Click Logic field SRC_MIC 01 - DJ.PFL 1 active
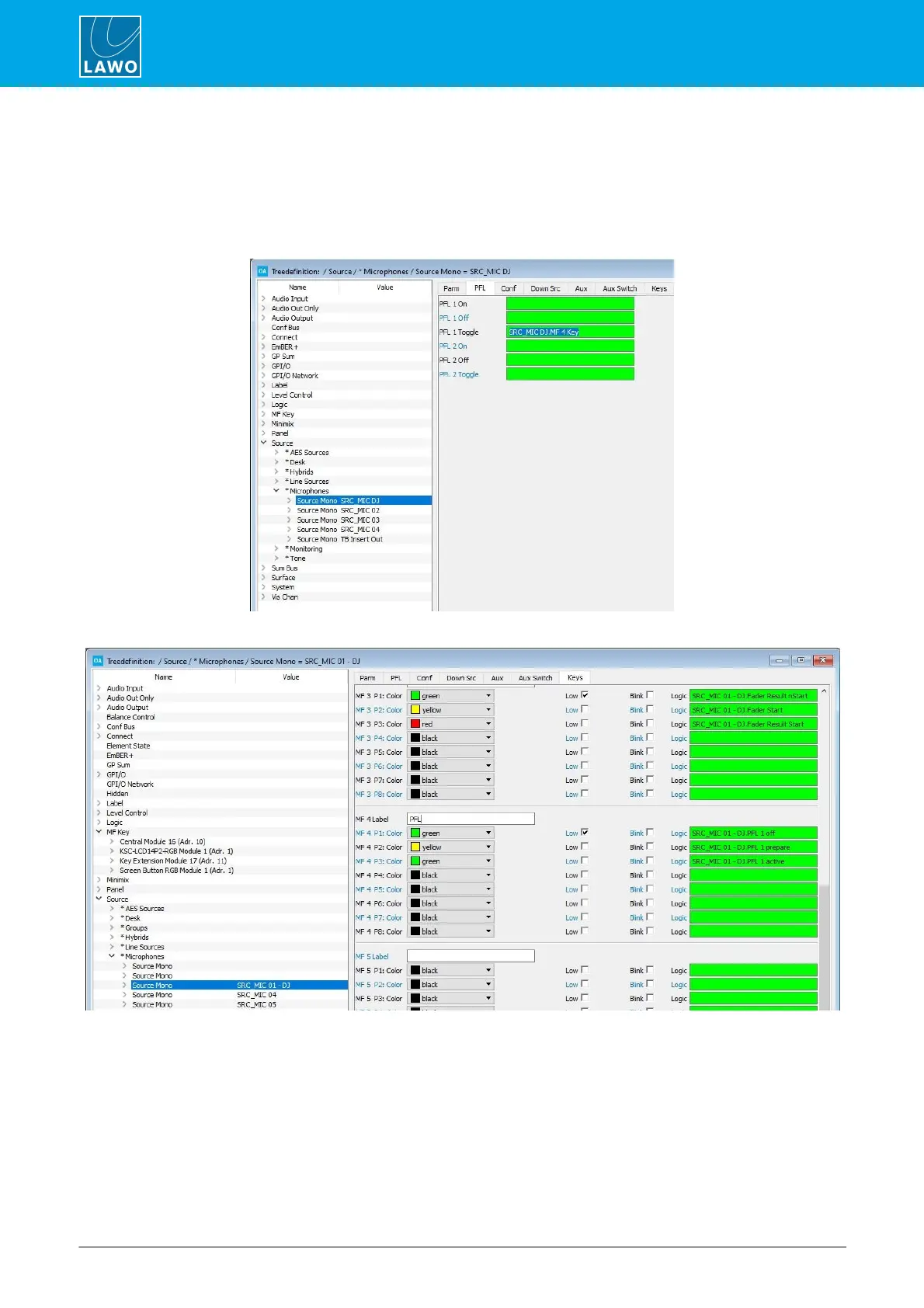The width and height of the screenshot is (924, 1308). [753, 861]
